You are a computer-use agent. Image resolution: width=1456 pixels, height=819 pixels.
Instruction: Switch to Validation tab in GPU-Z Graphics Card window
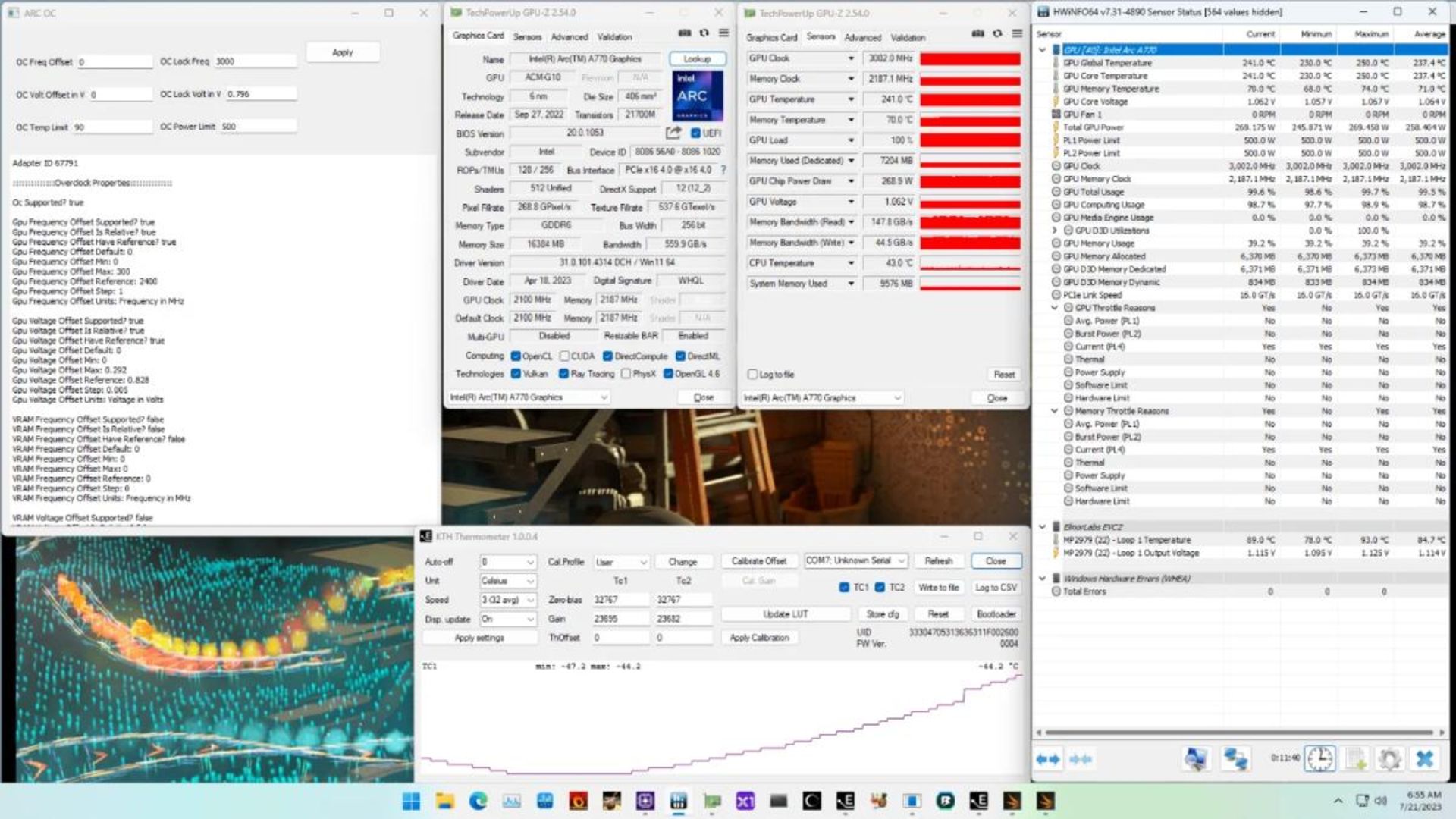coord(614,36)
